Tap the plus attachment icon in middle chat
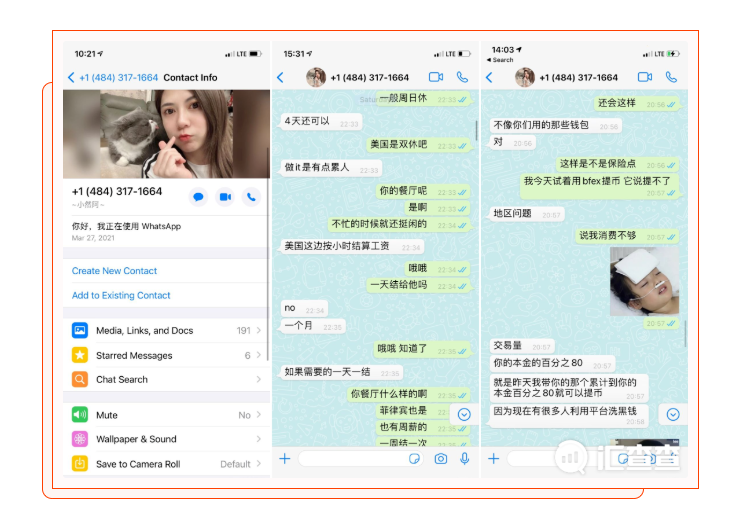Screen dimensions: 751x520 pos(285,458)
